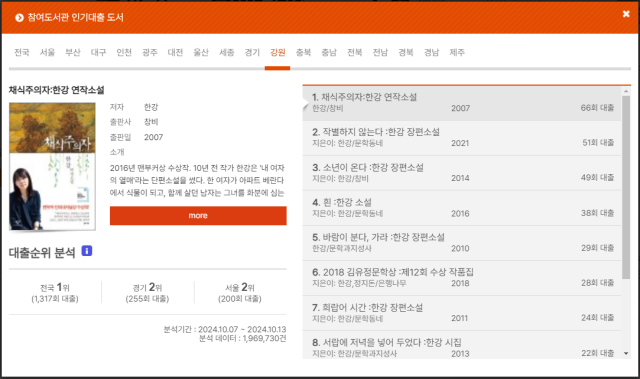Image resolution: width=640 pixels, height=379 pixels.
Task: Click the 2016년 맨부커상 description text
Action: (197, 180)
